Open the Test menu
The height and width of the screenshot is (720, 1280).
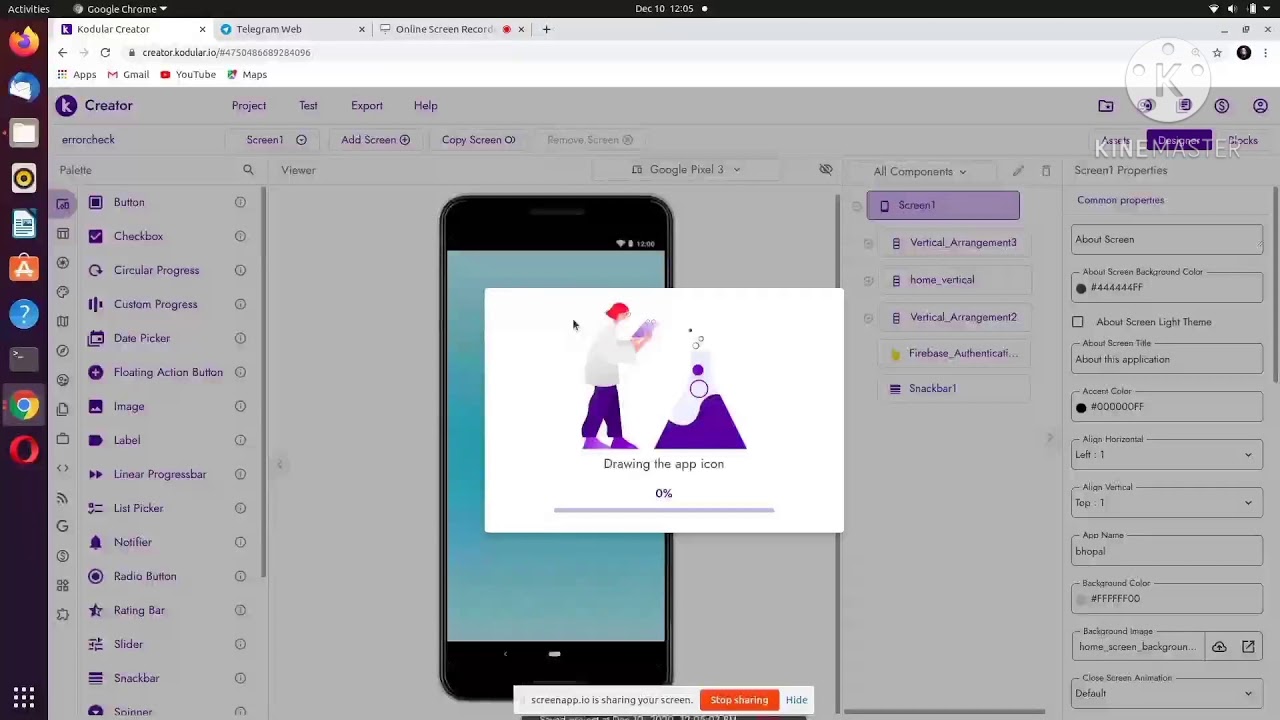click(x=308, y=106)
